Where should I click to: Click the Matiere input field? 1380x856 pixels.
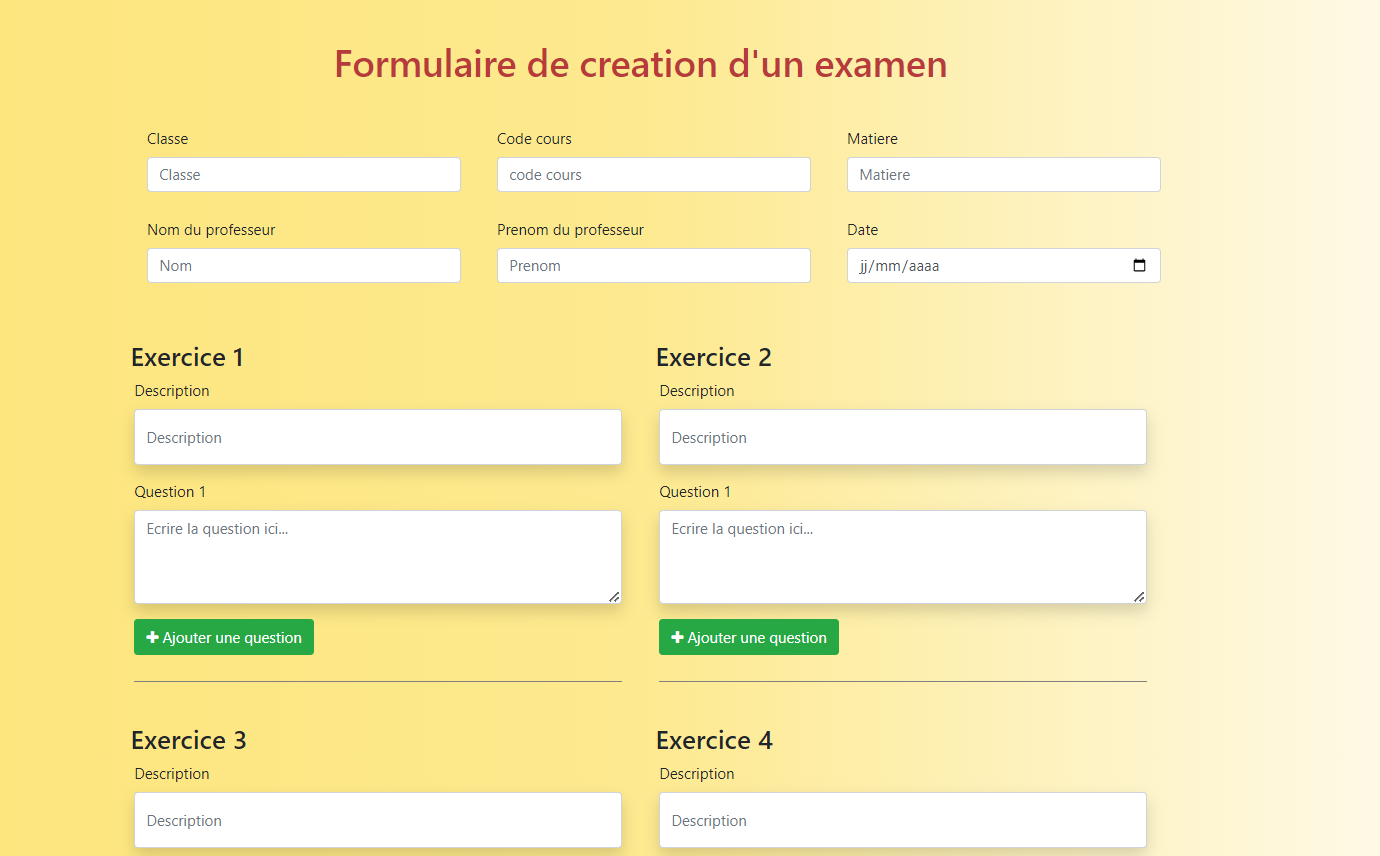pos(1004,174)
